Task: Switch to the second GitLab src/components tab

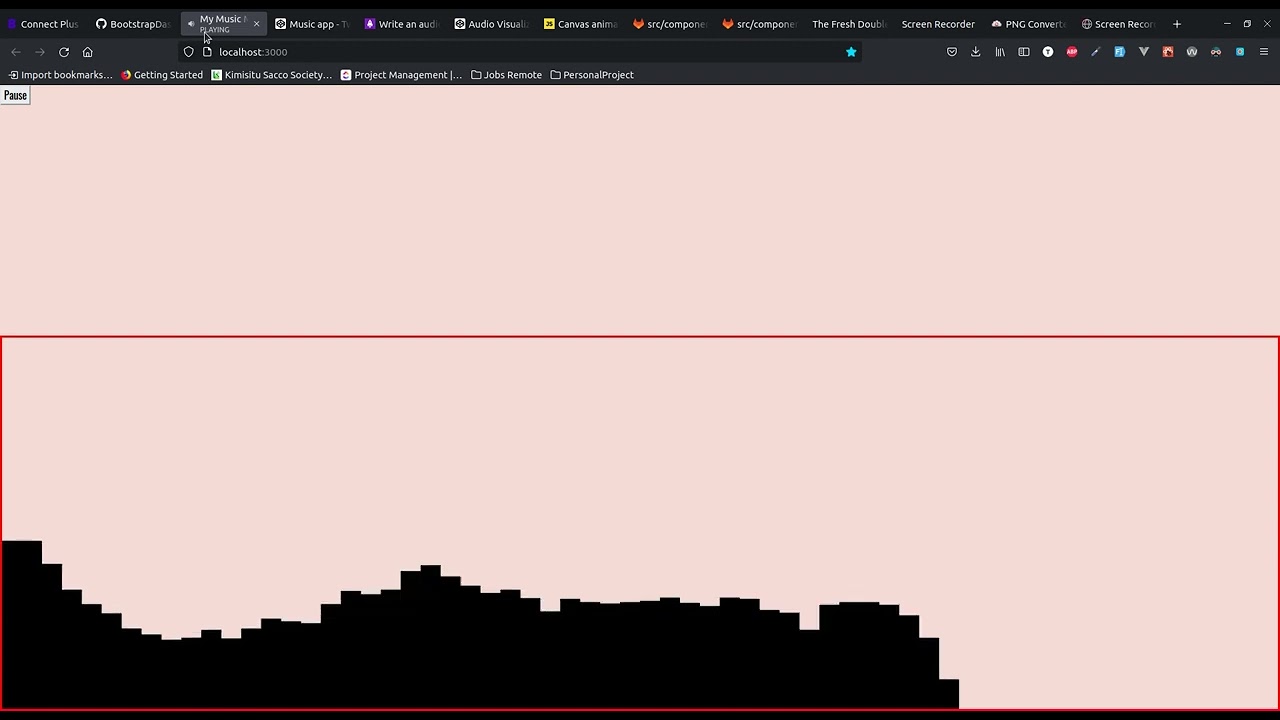Action: [760, 24]
